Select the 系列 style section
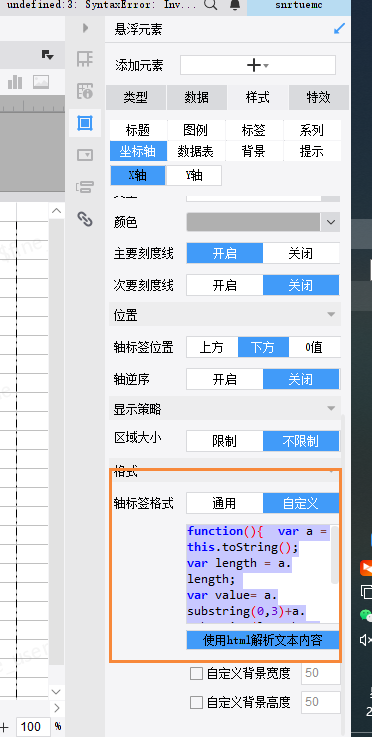The width and height of the screenshot is (372, 737). tap(312, 130)
